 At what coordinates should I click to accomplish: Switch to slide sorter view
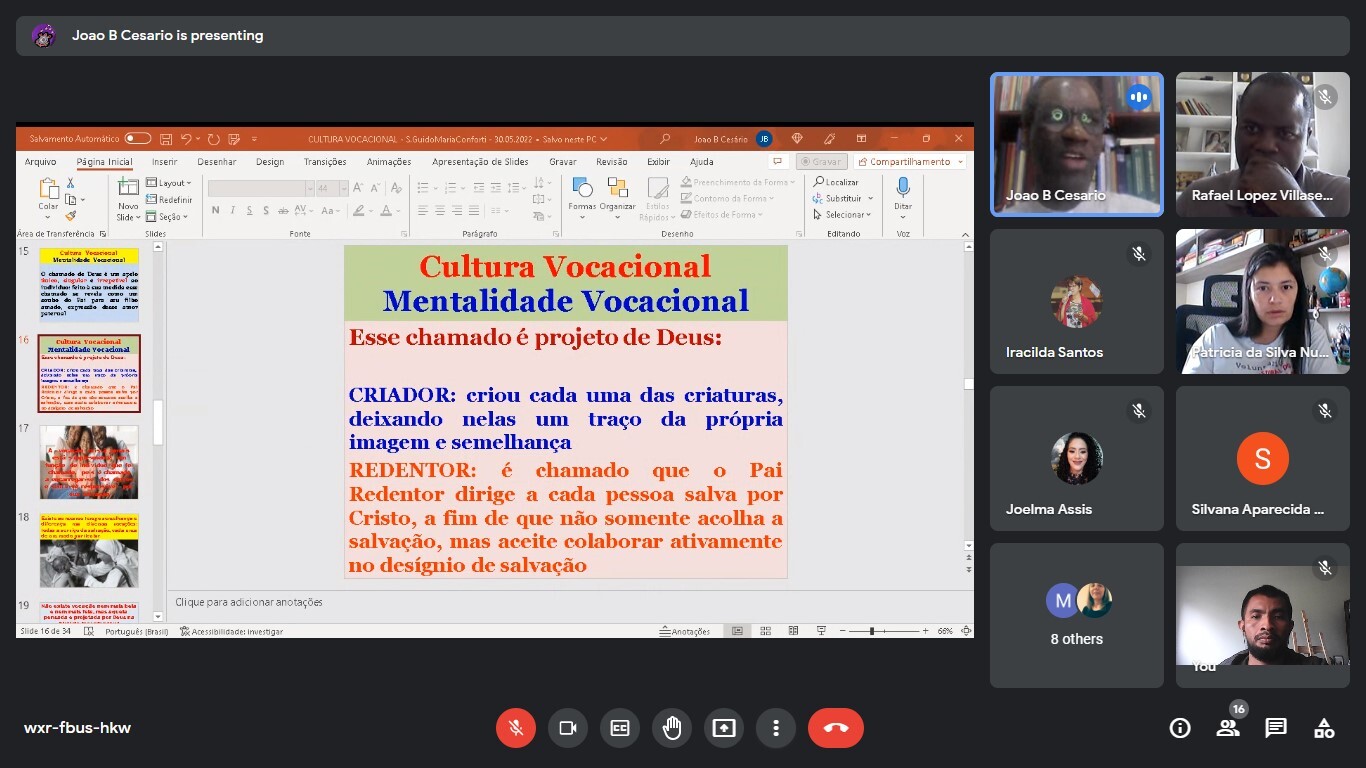tap(765, 631)
